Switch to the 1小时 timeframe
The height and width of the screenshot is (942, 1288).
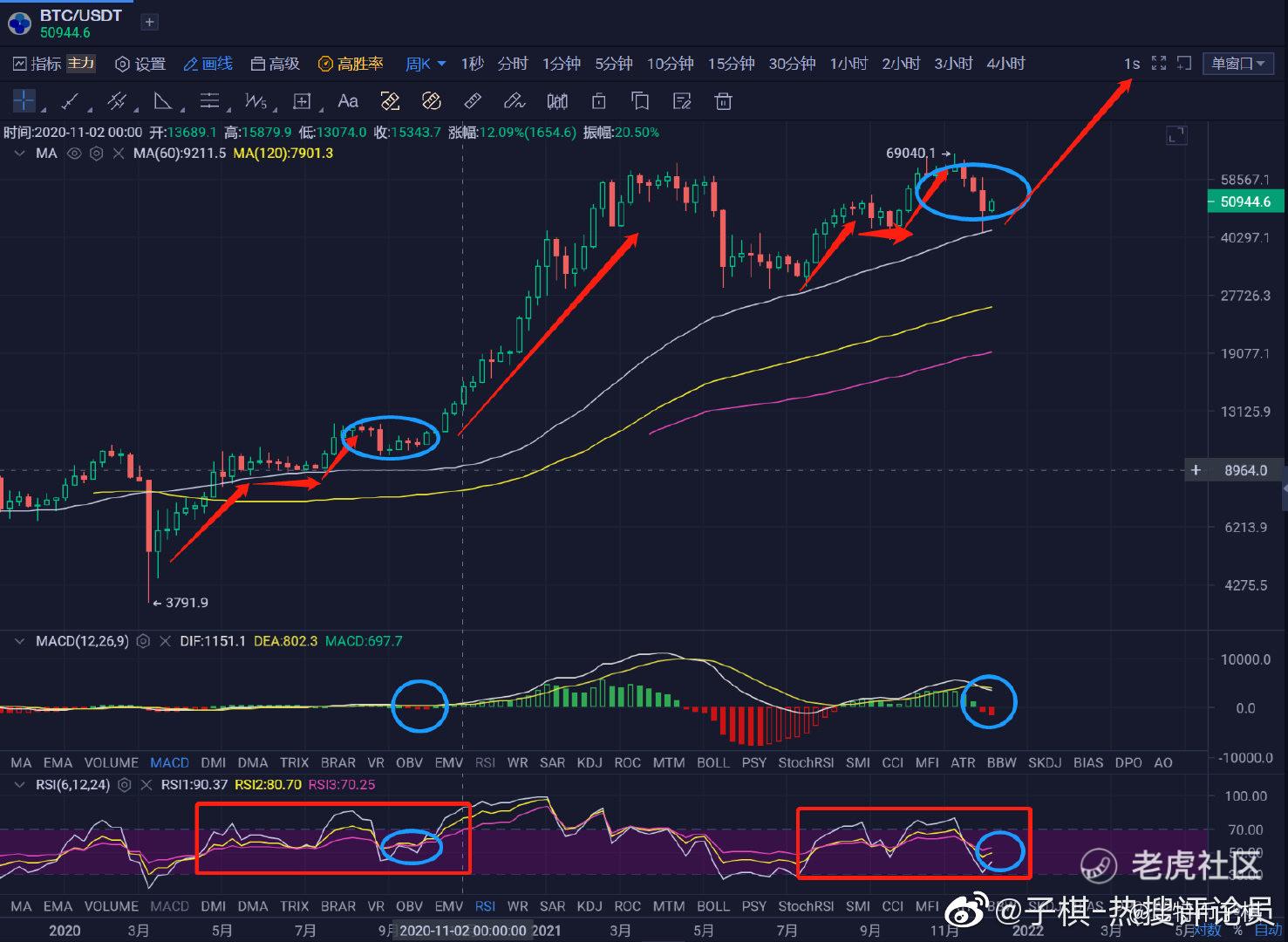click(848, 64)
